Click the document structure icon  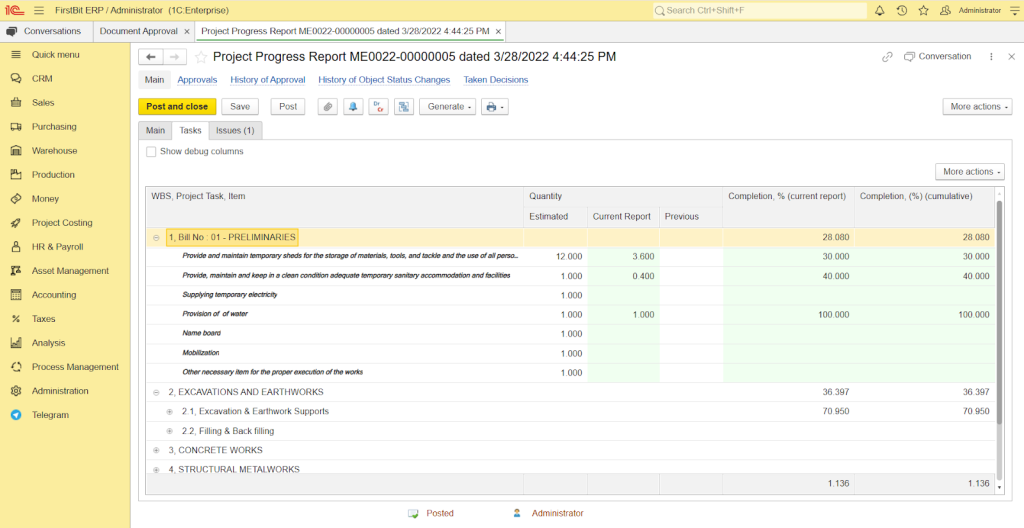(x=404, y=107)
